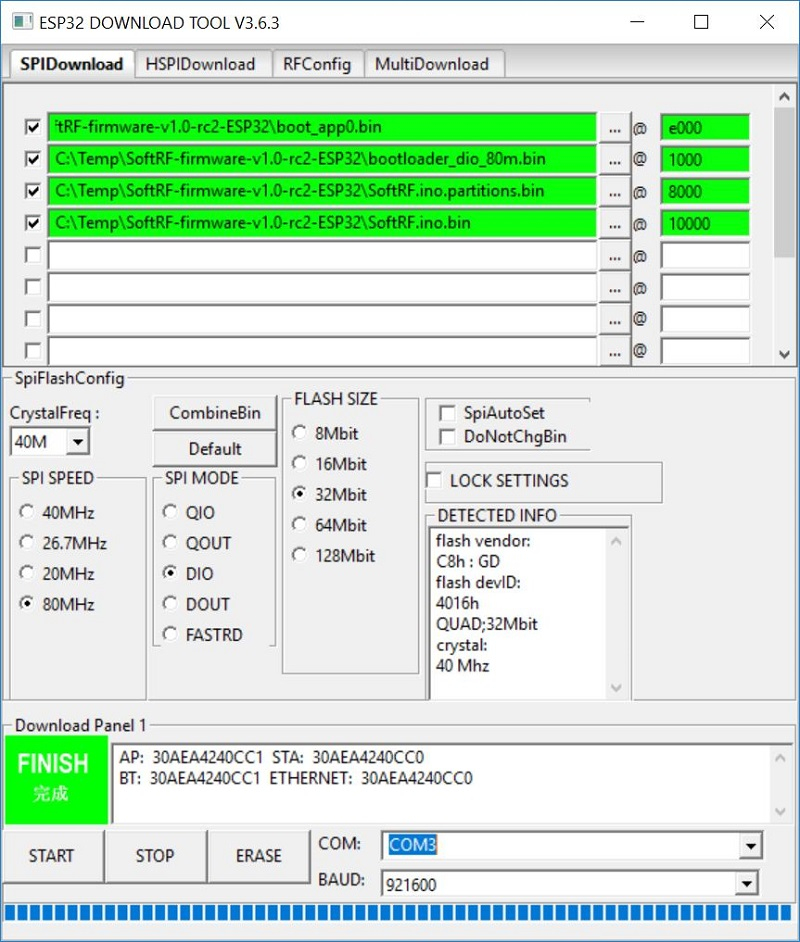Click the first empty file path field

322,256
